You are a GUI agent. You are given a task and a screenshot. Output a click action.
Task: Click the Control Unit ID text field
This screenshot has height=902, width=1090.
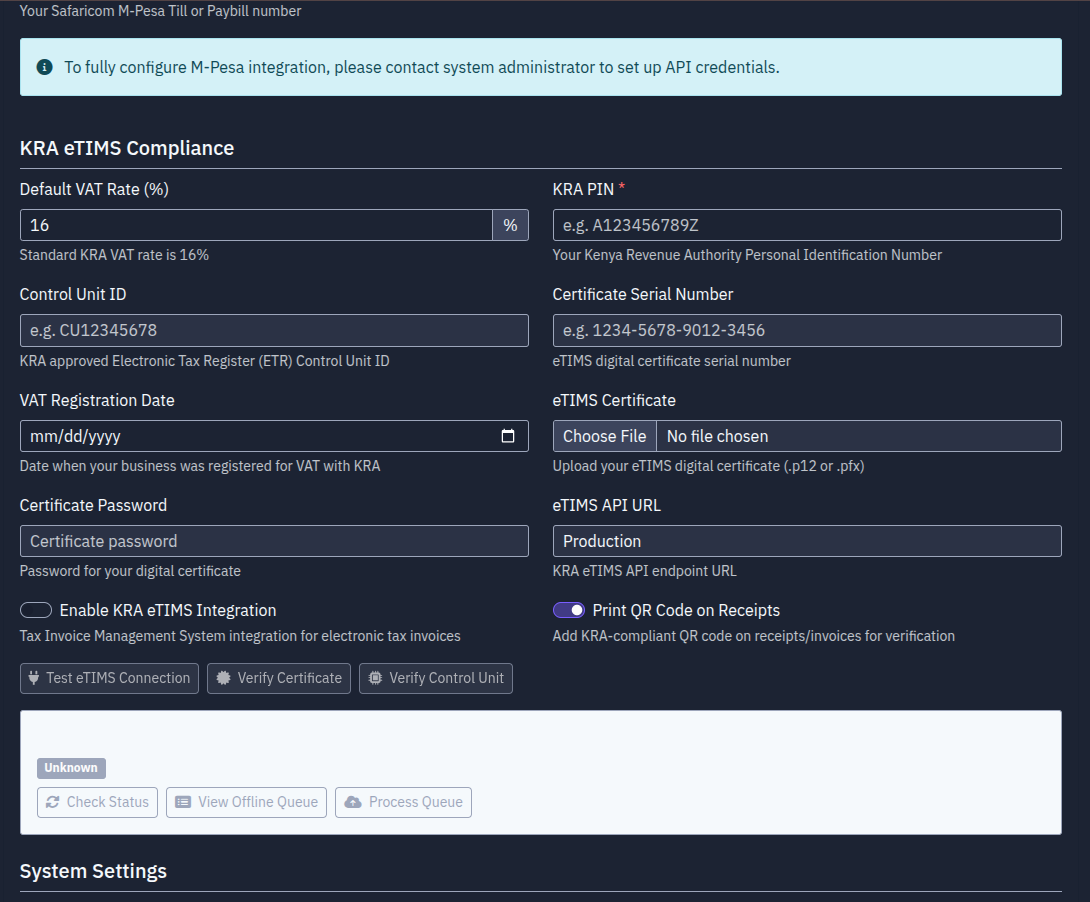[x=273, y=330]
